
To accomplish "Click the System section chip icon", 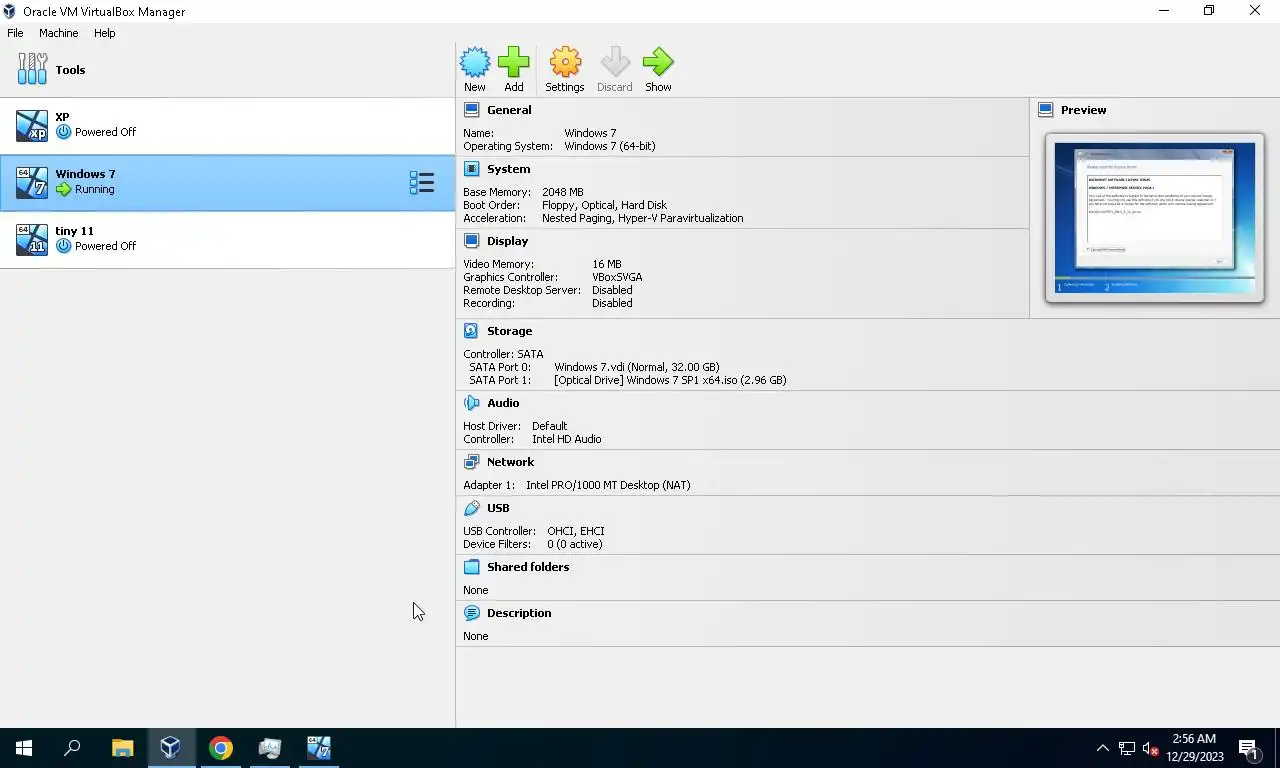I will (x=472, y=169).
